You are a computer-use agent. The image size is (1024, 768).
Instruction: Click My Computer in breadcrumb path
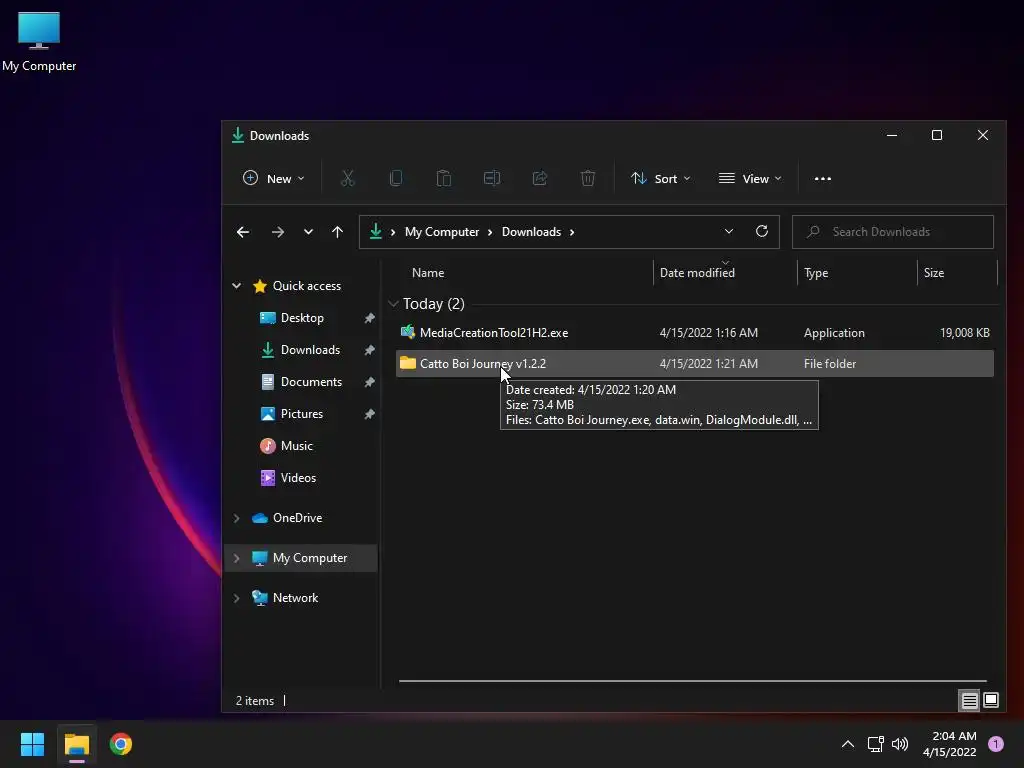[441, 232]
